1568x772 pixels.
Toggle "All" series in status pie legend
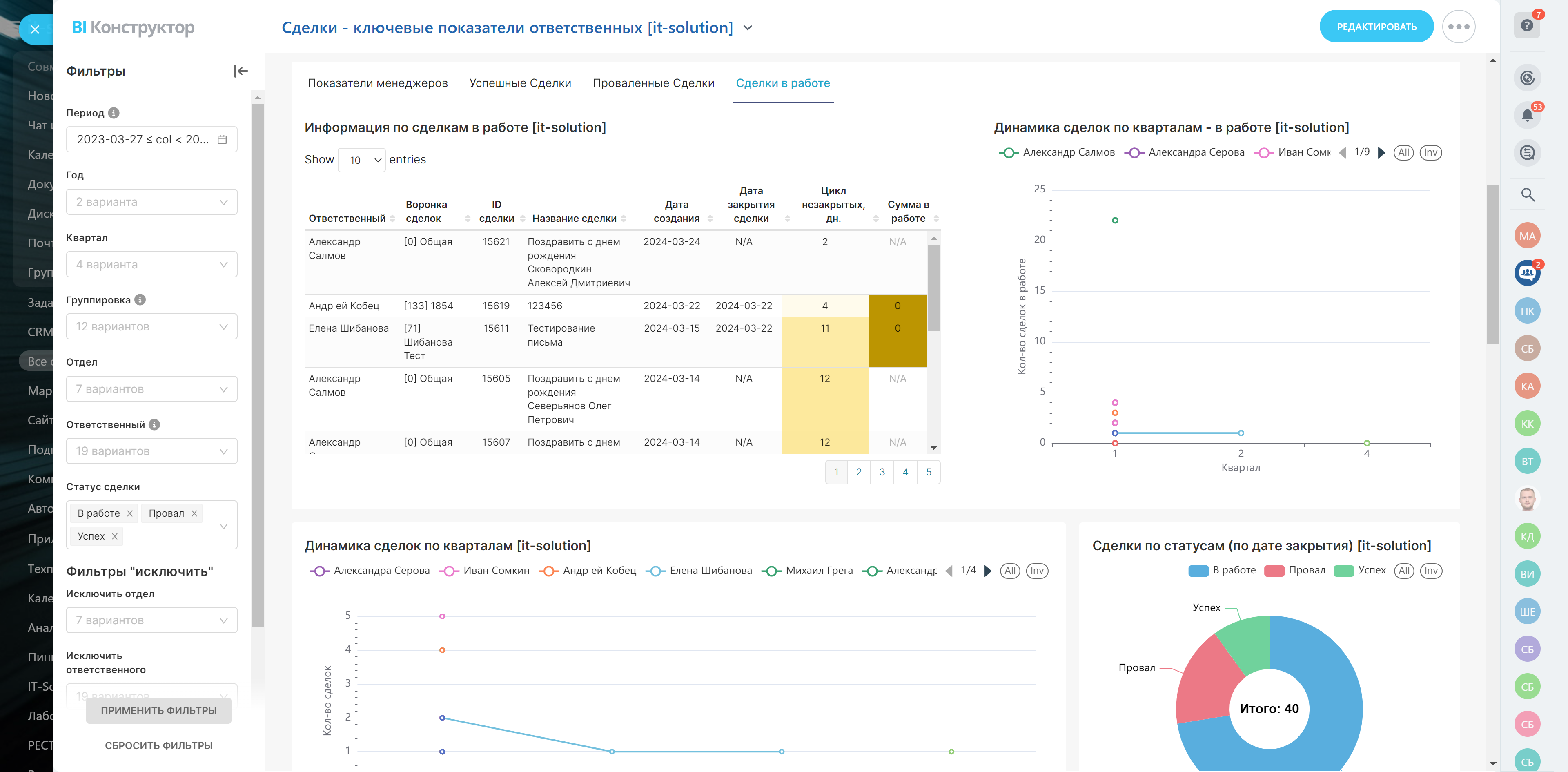tap(1404, 571)
